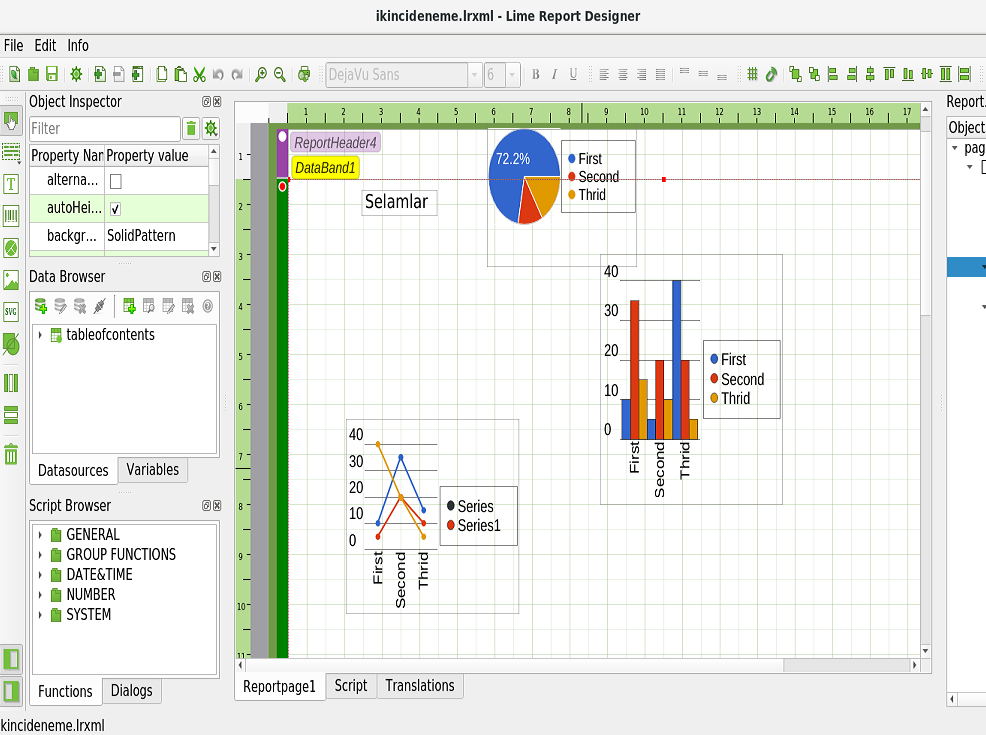Toggle the magnet alignment toolbar icon
The image size is (986, 735).
[x=770, y=74]
